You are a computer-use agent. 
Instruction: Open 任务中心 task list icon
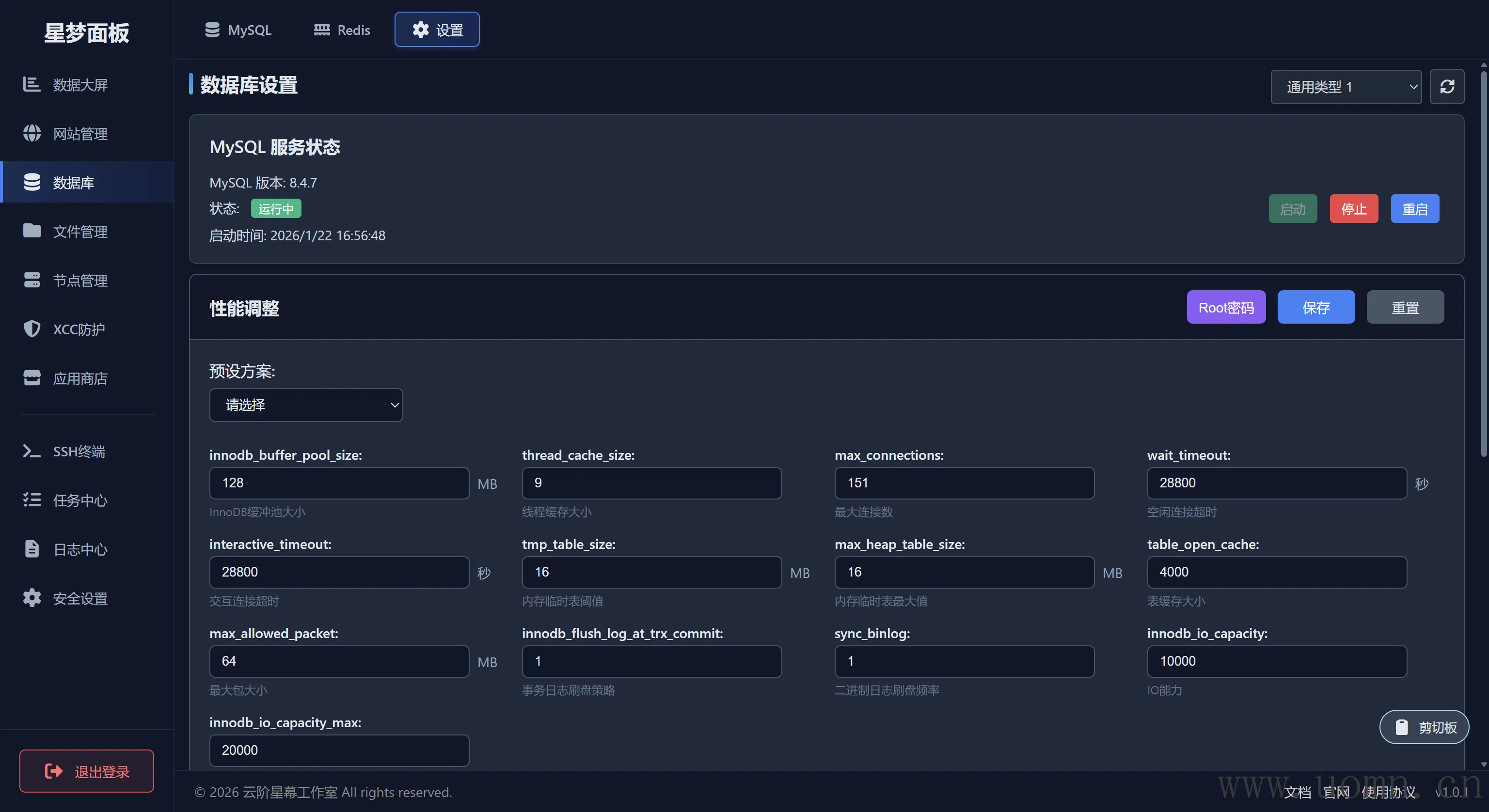pyautogui.click(x=32, y=500)
